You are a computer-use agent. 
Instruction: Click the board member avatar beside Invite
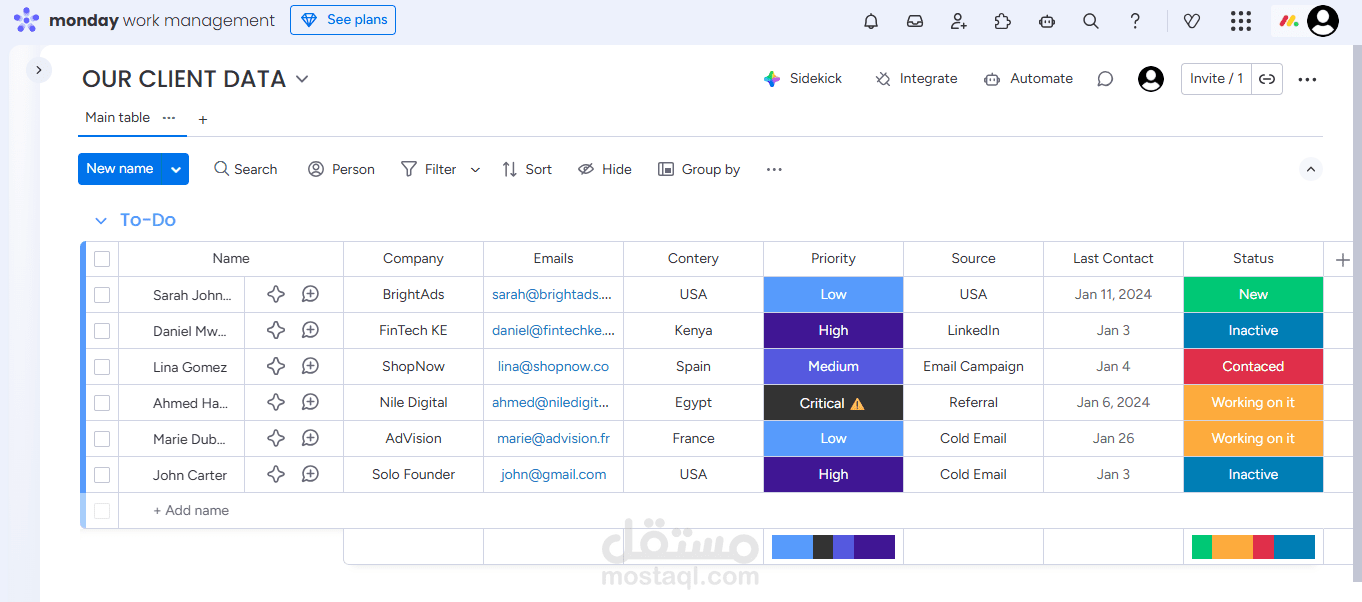pos(1151,79)
